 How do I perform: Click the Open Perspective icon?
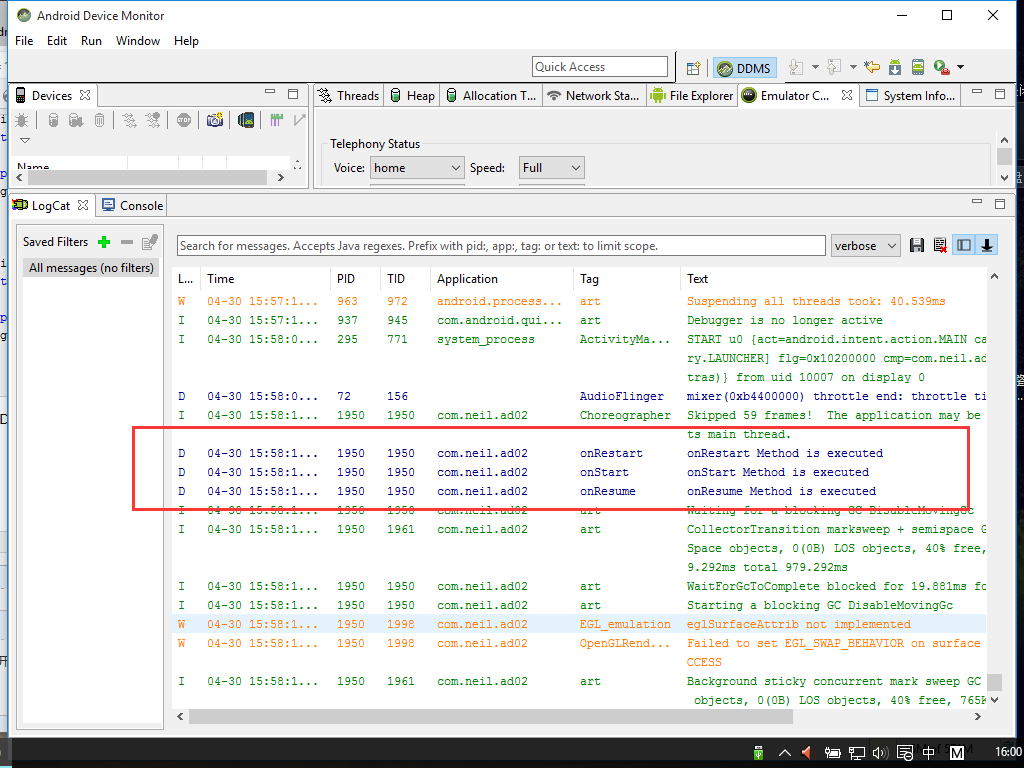click(x=694, y=67)
